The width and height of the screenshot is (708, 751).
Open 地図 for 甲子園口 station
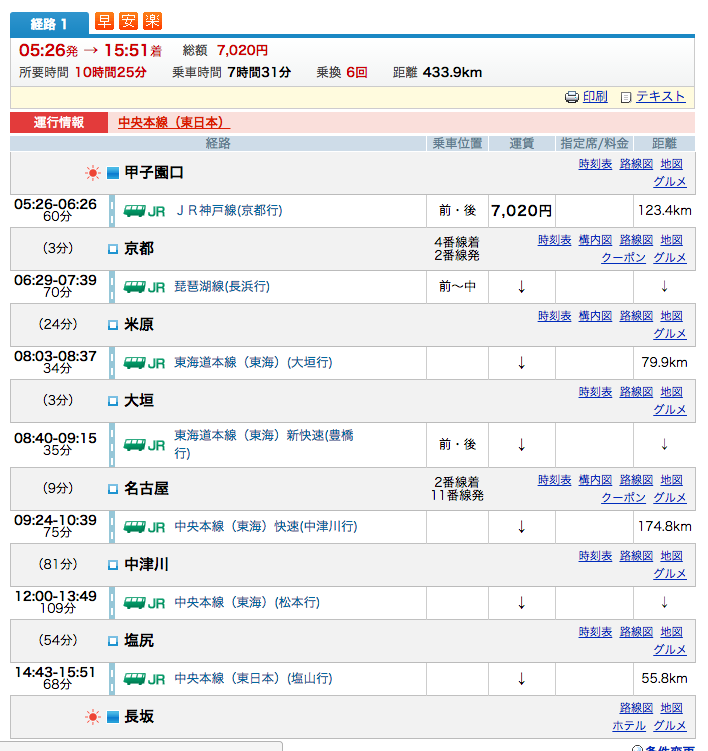coord(671,164)
